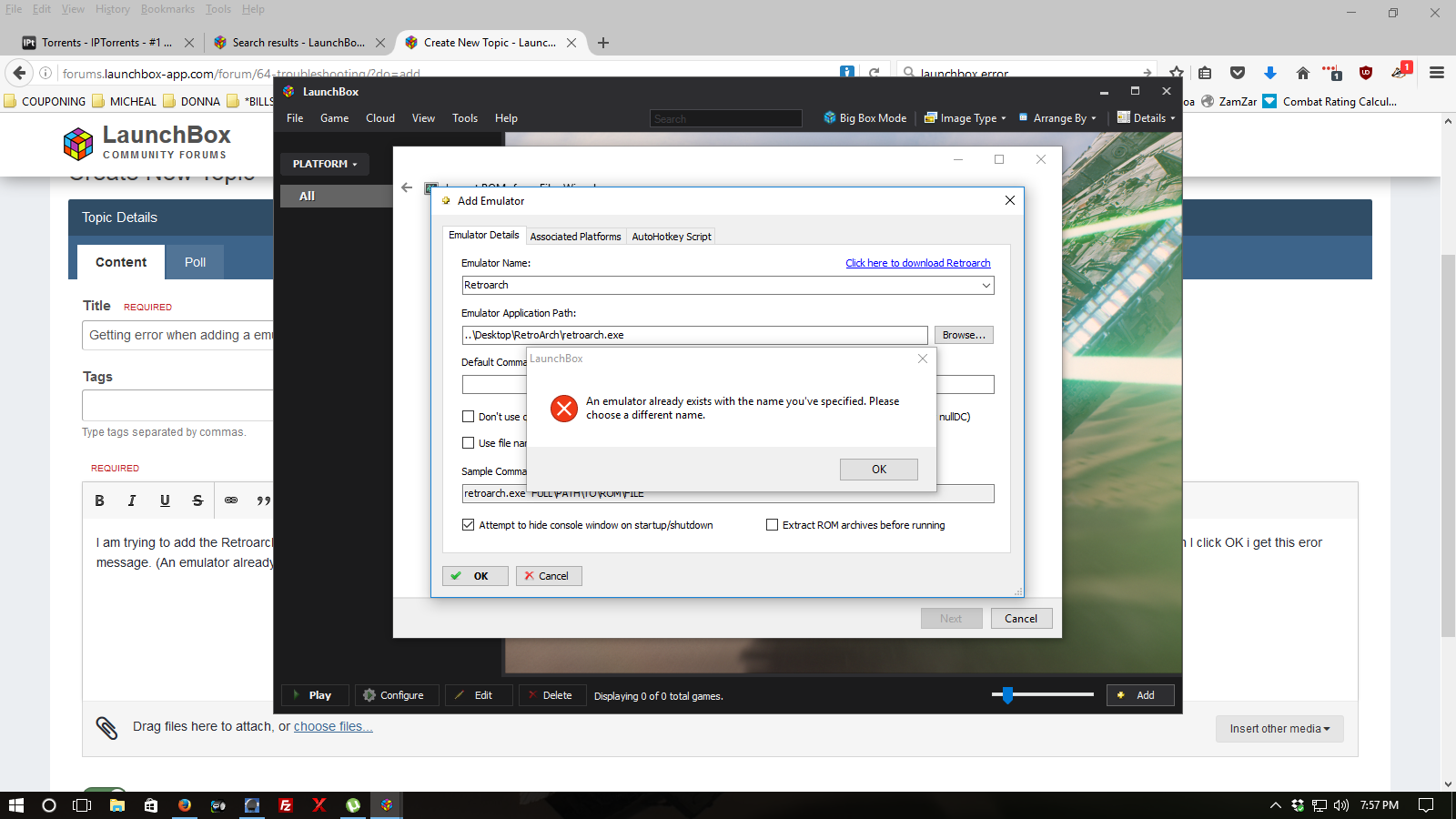
Task: Expand the Emulator Name combo box
Action: 986,286
